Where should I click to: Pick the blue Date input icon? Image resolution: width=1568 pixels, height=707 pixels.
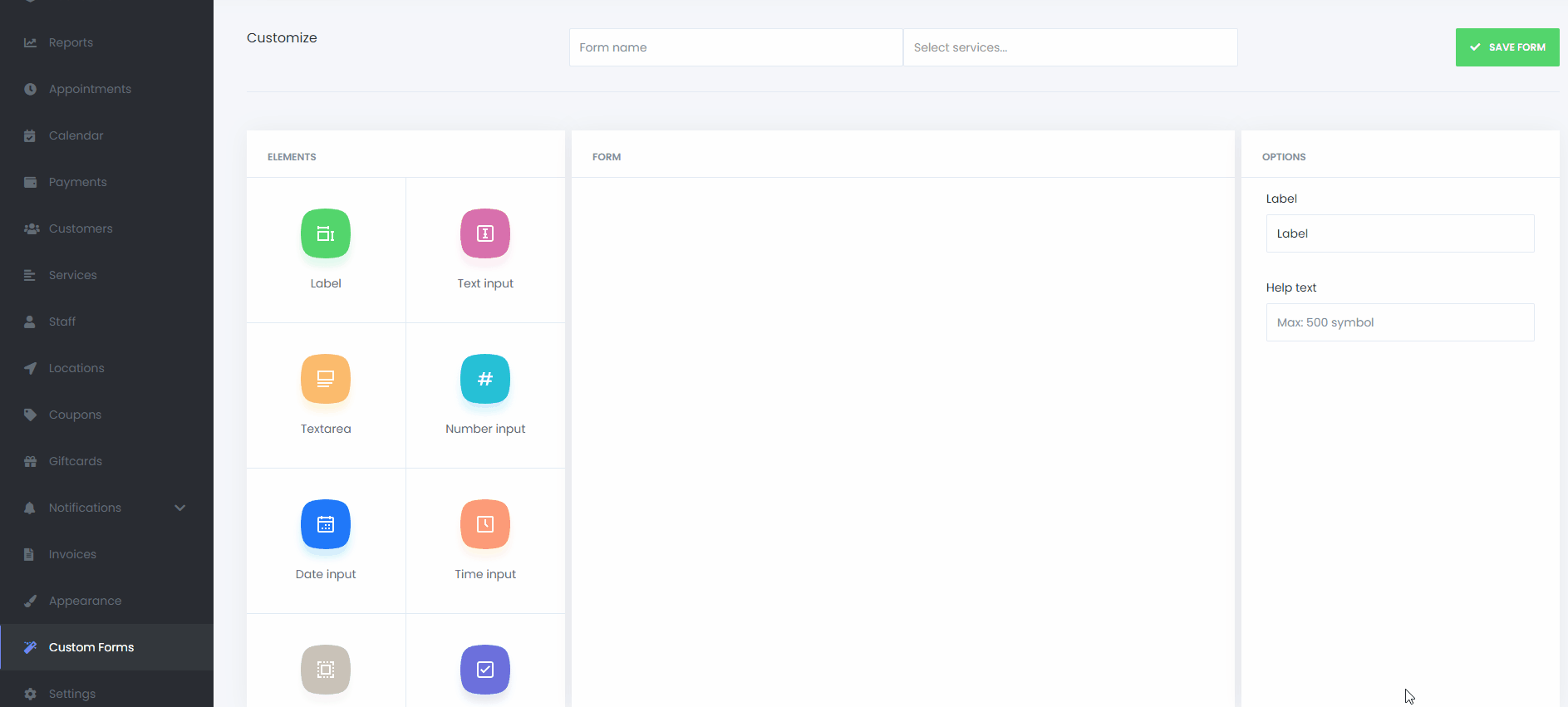pyautogui.click(x=326, y=524)
